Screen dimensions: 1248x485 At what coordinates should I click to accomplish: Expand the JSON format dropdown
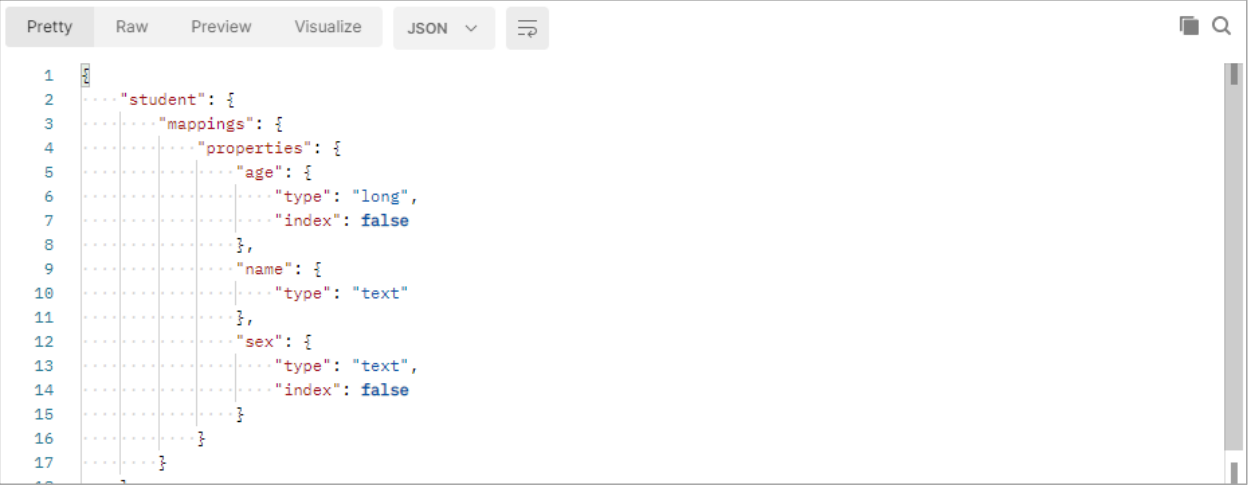443,28
